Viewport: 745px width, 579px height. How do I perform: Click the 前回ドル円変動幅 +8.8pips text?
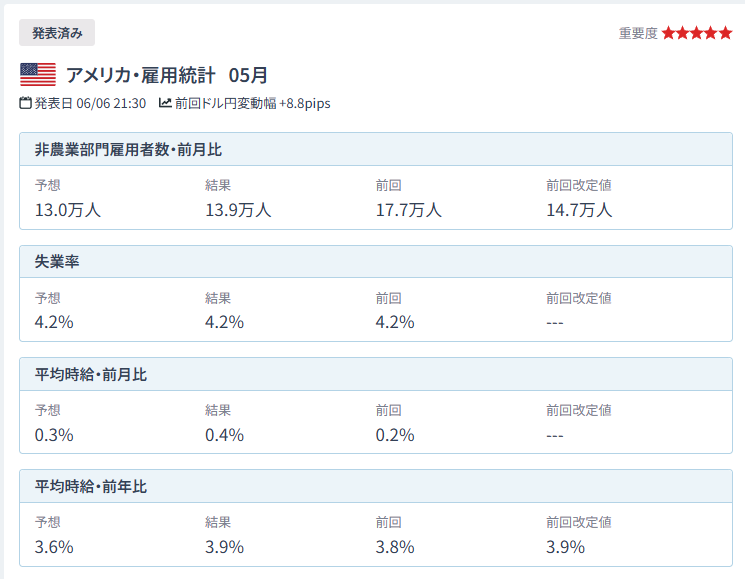pyautogui.click(x=253, y=103)
